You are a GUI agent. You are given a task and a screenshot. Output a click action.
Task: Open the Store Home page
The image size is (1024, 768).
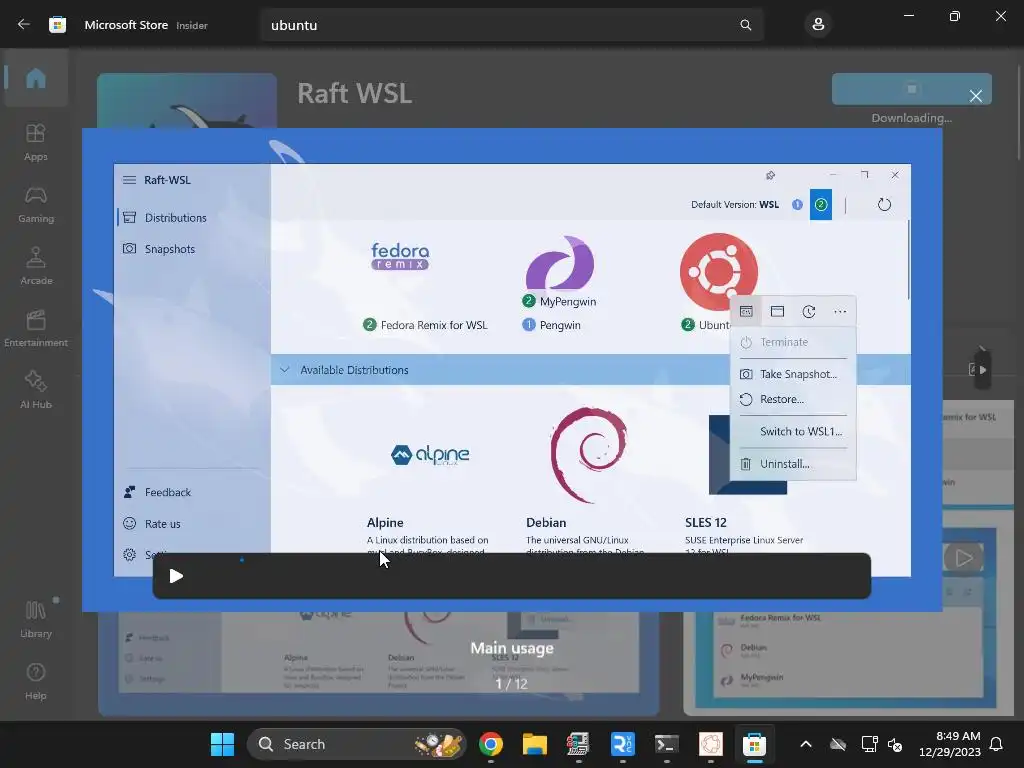coord(36,78)
